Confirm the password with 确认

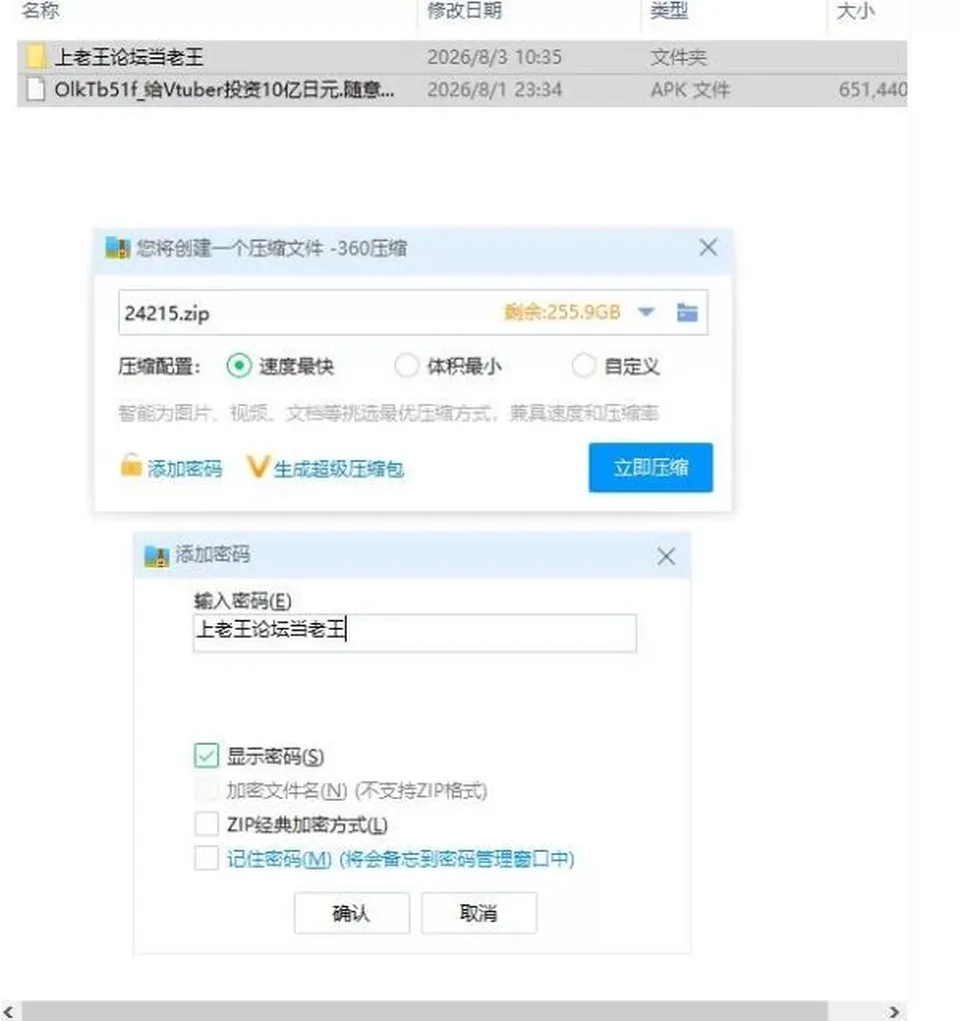tap(352, 913)
